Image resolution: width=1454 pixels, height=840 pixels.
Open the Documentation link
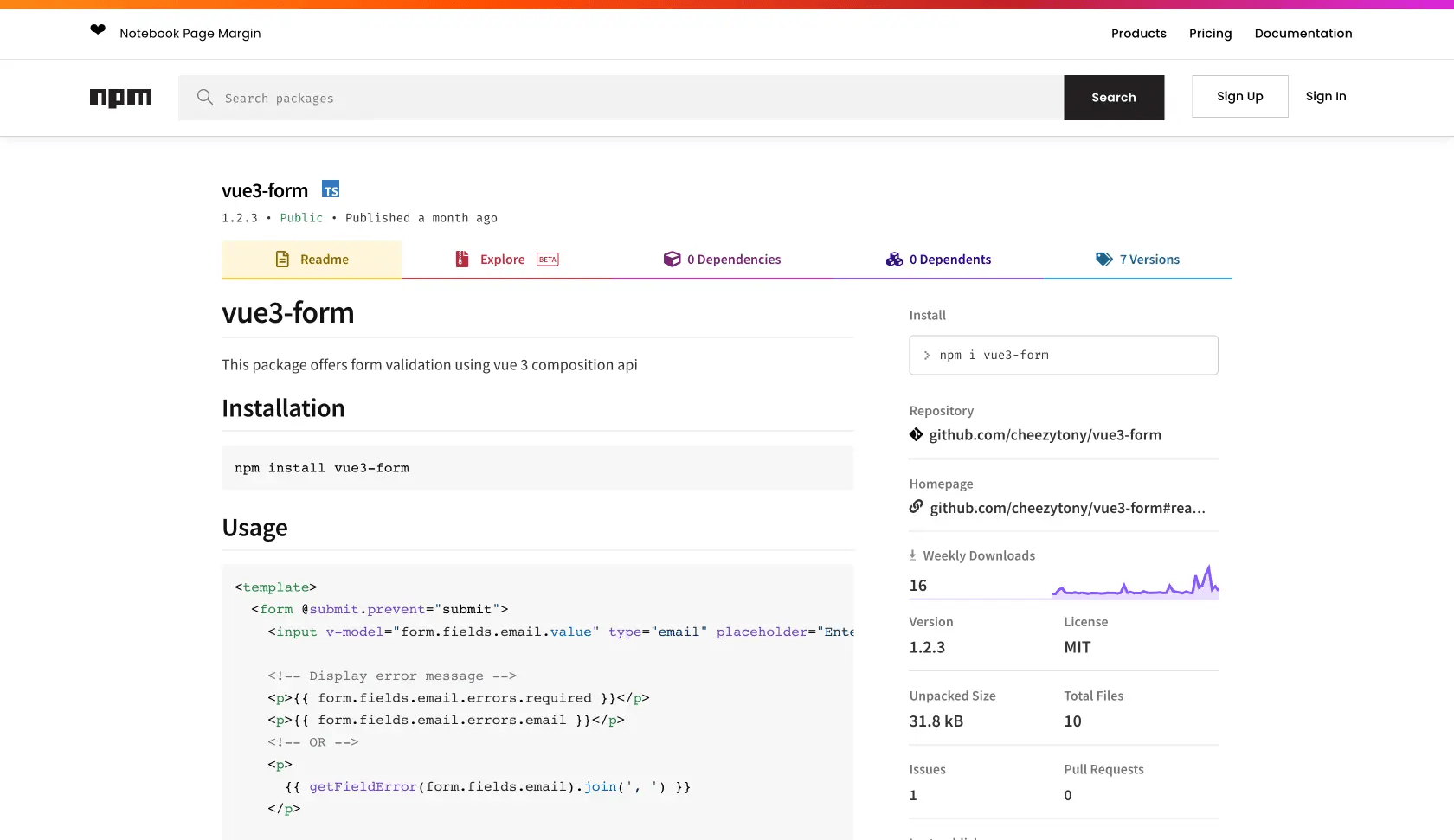(x=1303, y=33)
